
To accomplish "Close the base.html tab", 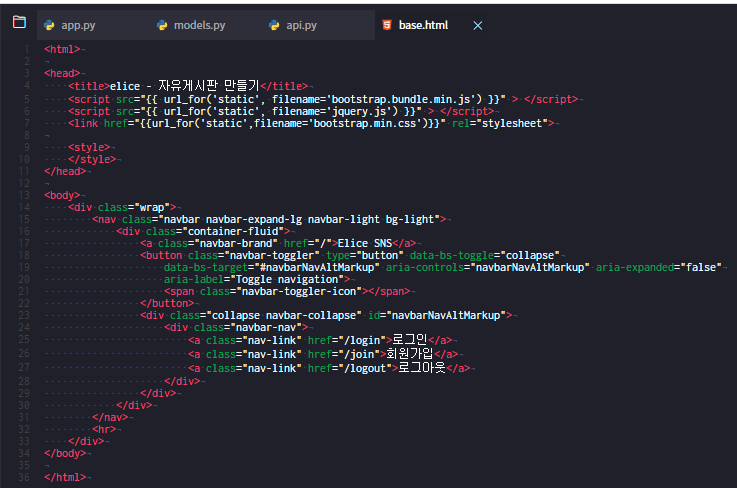I will (x=478, y=26).
